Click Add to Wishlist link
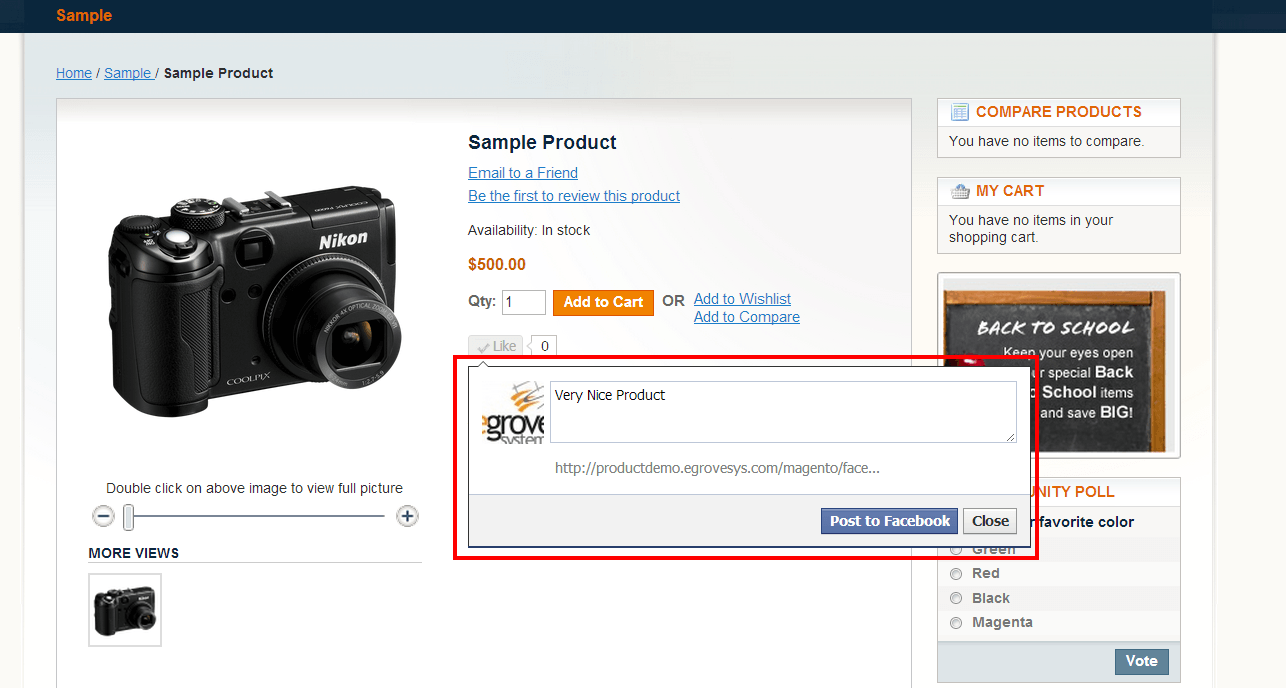This screenshot has width=1286, height=688. click(742, 299)
